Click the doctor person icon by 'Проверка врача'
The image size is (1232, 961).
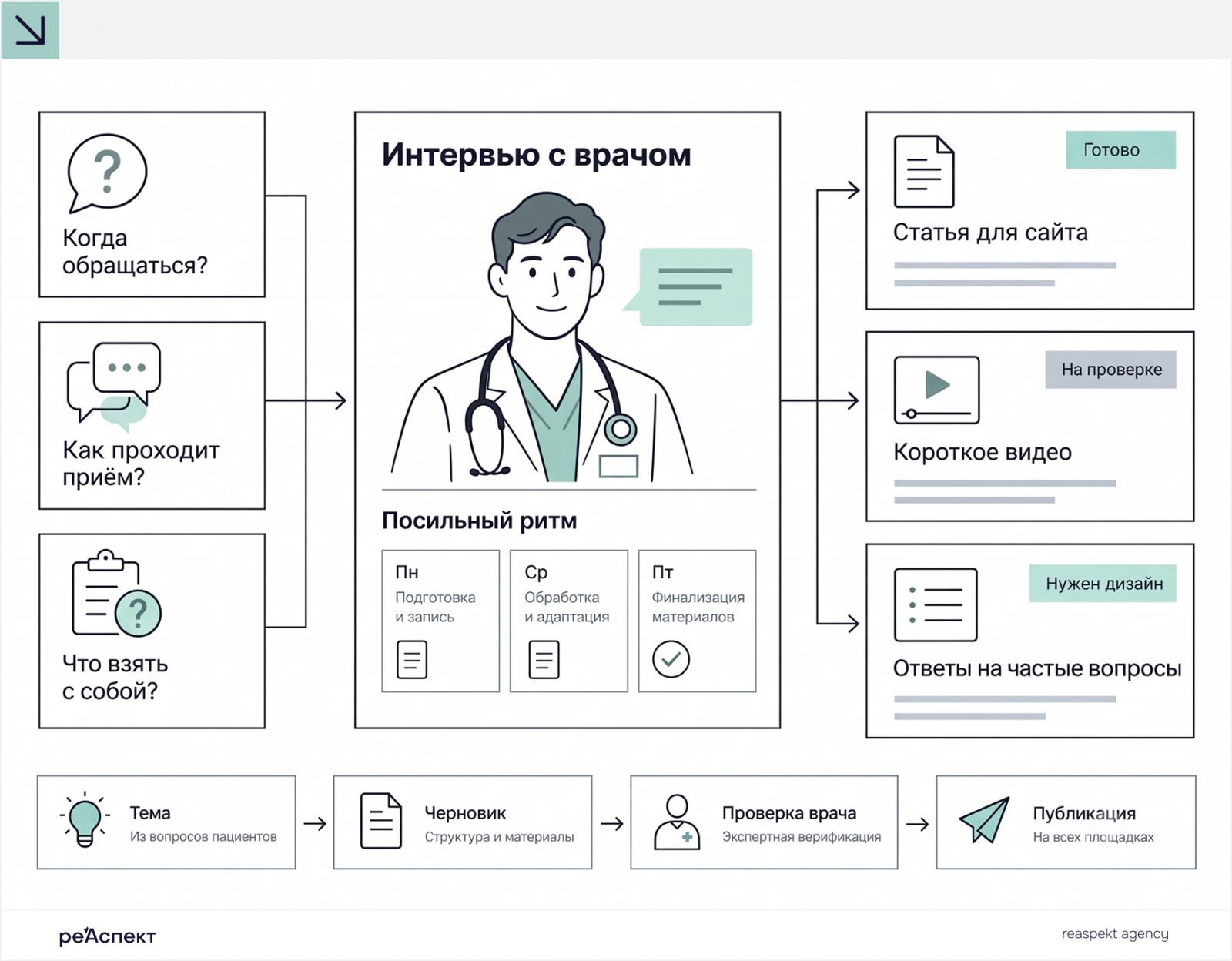coord(677,822)
